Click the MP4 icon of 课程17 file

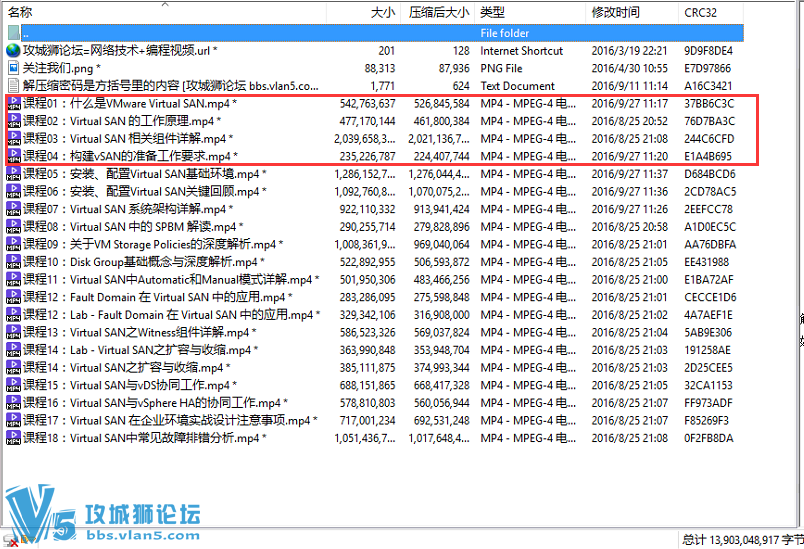point(13,420)
